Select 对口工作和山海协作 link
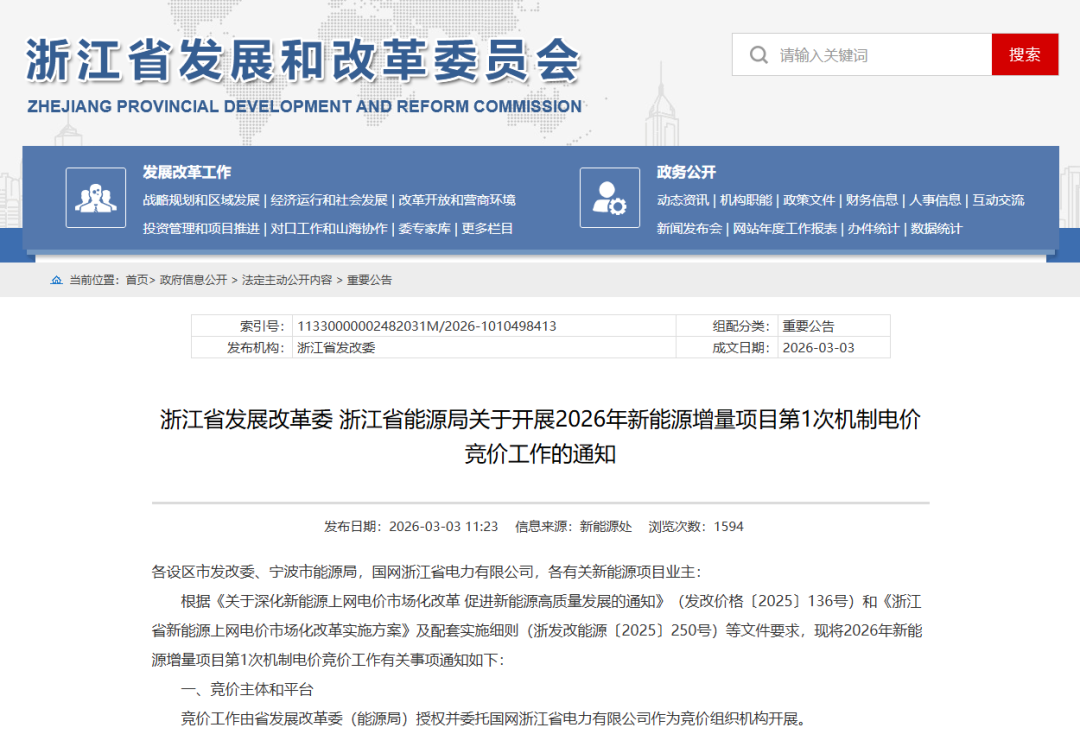 329,229
